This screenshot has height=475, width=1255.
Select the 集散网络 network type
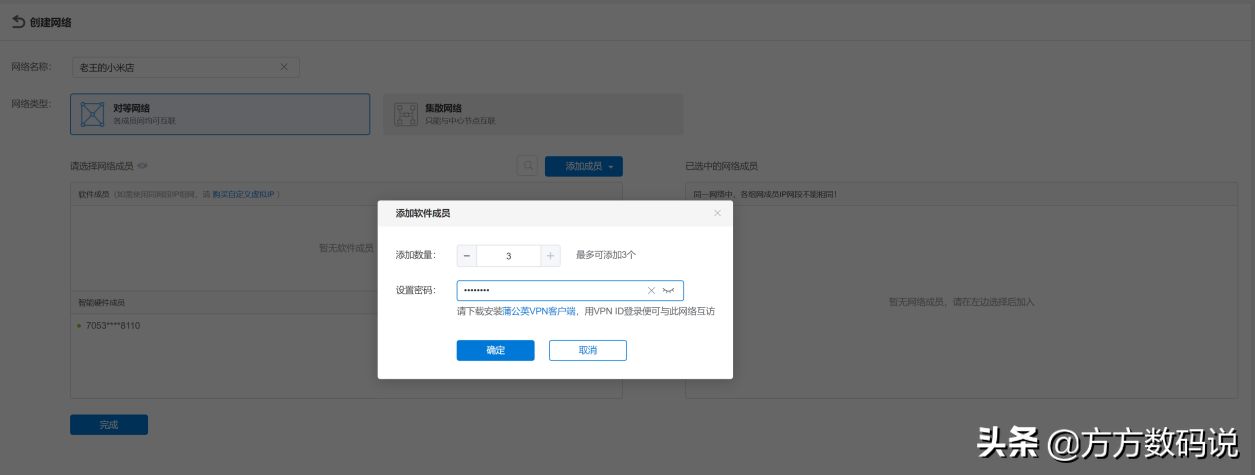pos(526,114)
